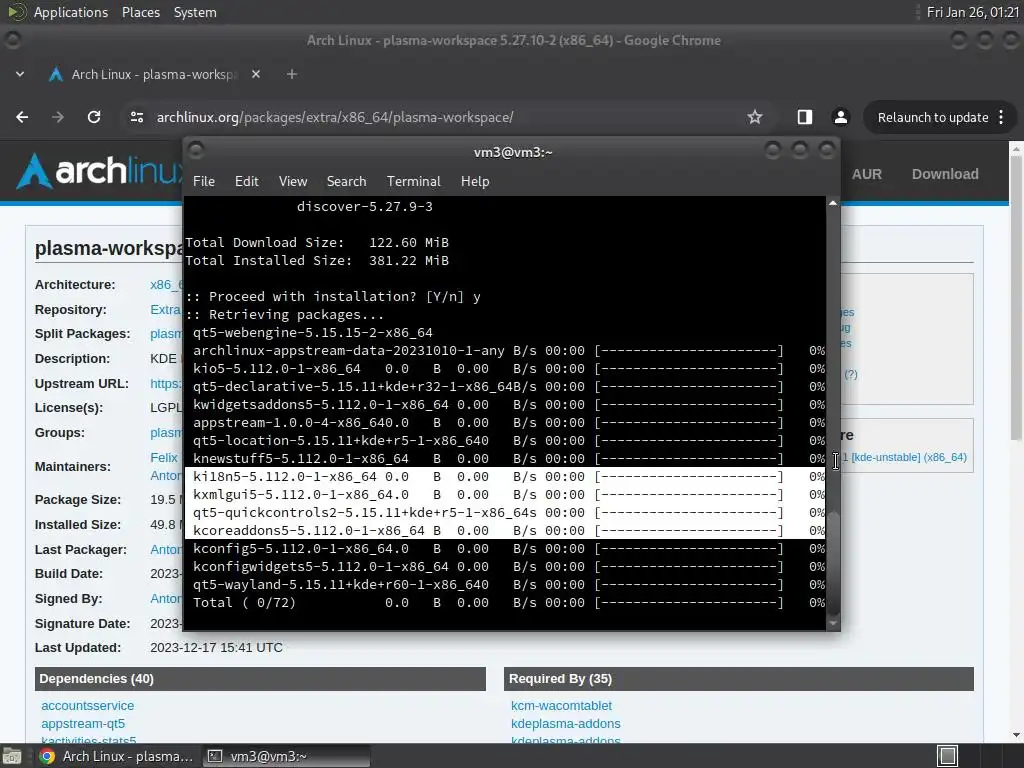Open the Applications panel menu
This screenshot has width=1024, height=768.
click(71, 12)
